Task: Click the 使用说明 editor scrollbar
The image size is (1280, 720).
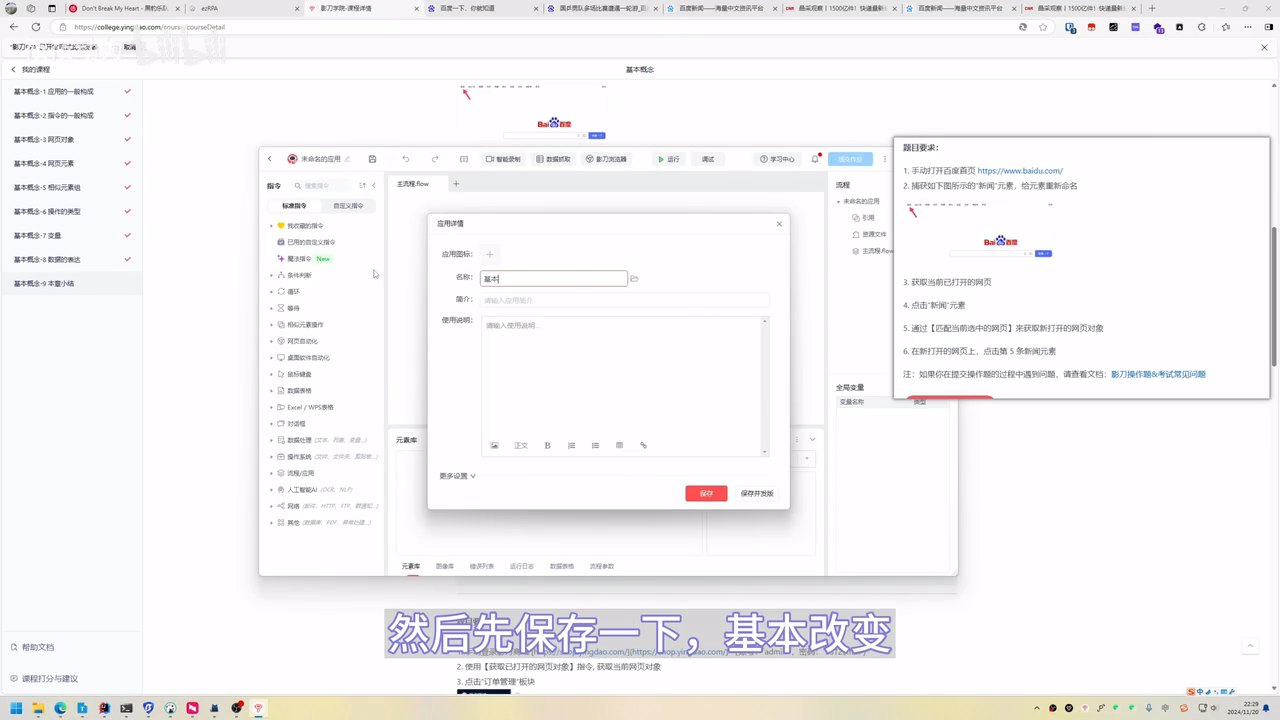Action: coord(765,385)
